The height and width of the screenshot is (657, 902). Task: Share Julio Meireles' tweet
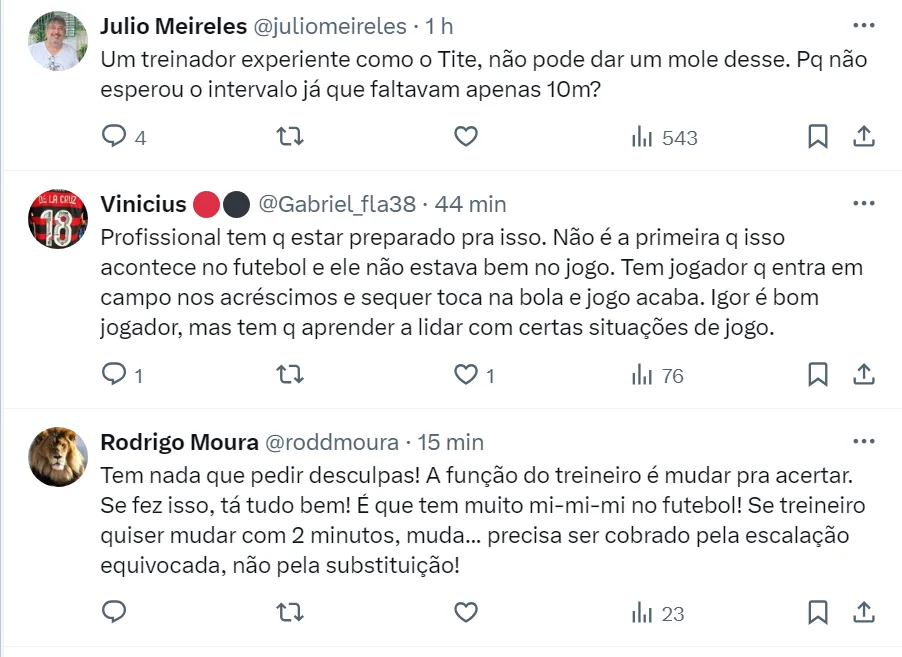[x=865, y=137]
